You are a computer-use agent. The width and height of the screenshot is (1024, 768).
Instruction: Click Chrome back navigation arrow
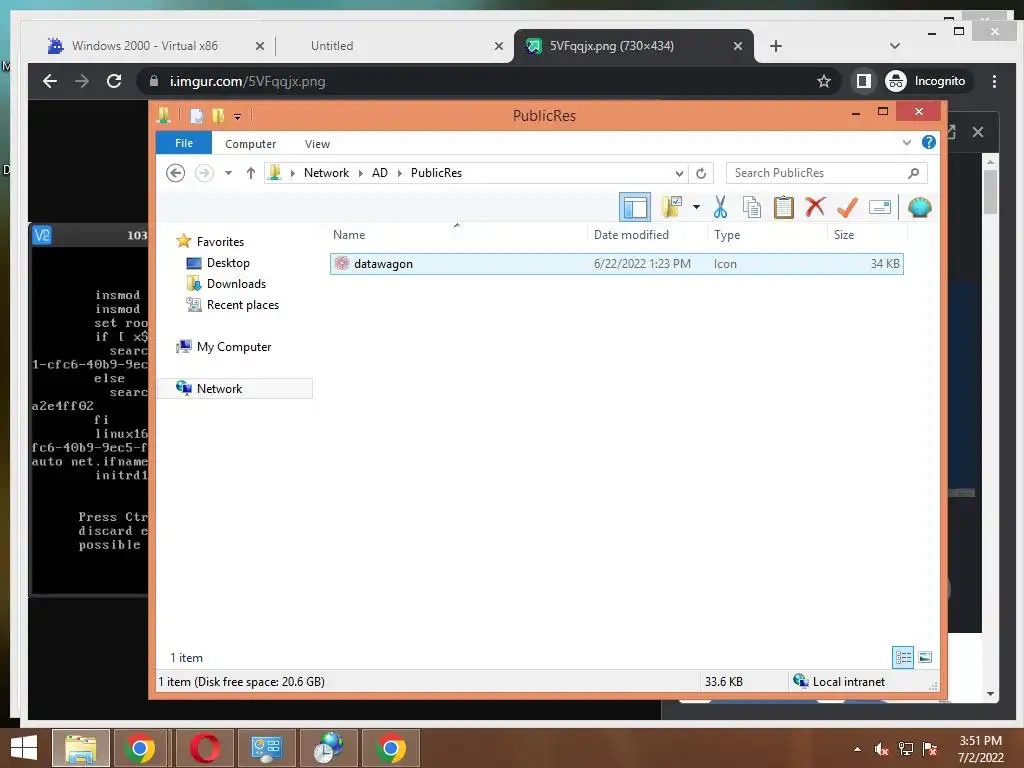50,81
